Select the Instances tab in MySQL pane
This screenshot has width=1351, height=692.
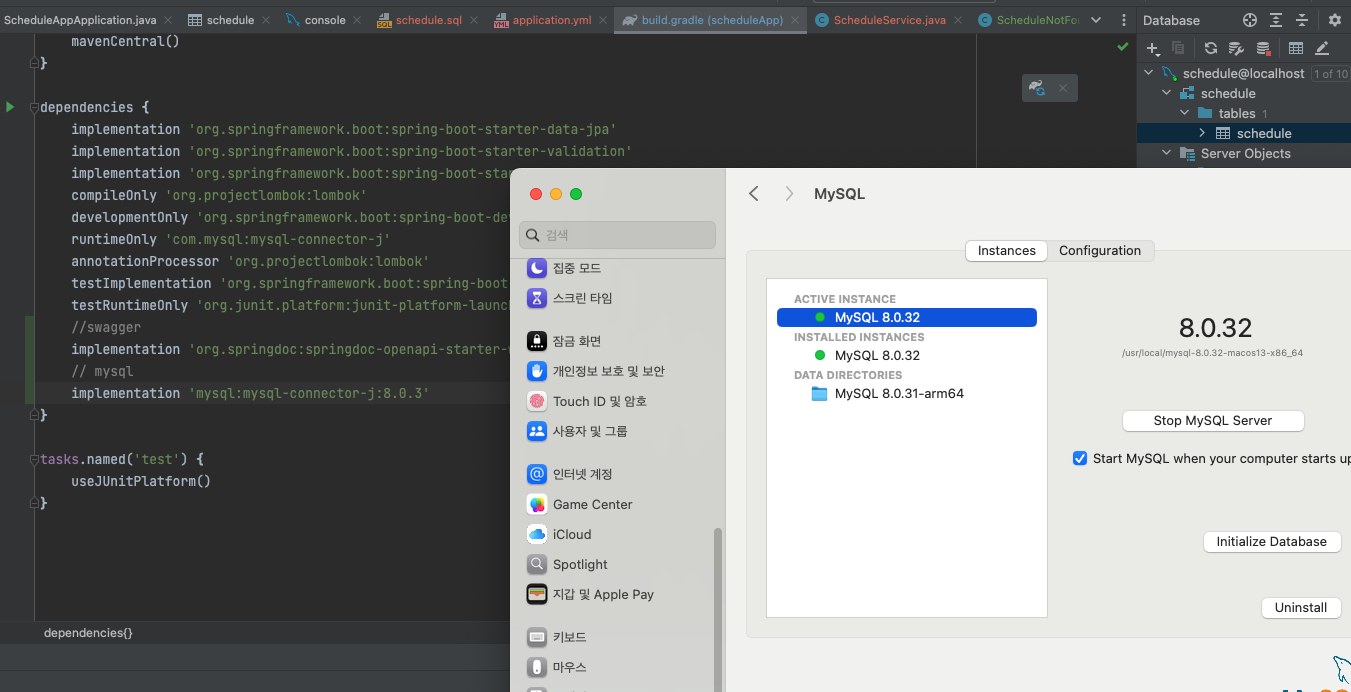(1006, 251)
